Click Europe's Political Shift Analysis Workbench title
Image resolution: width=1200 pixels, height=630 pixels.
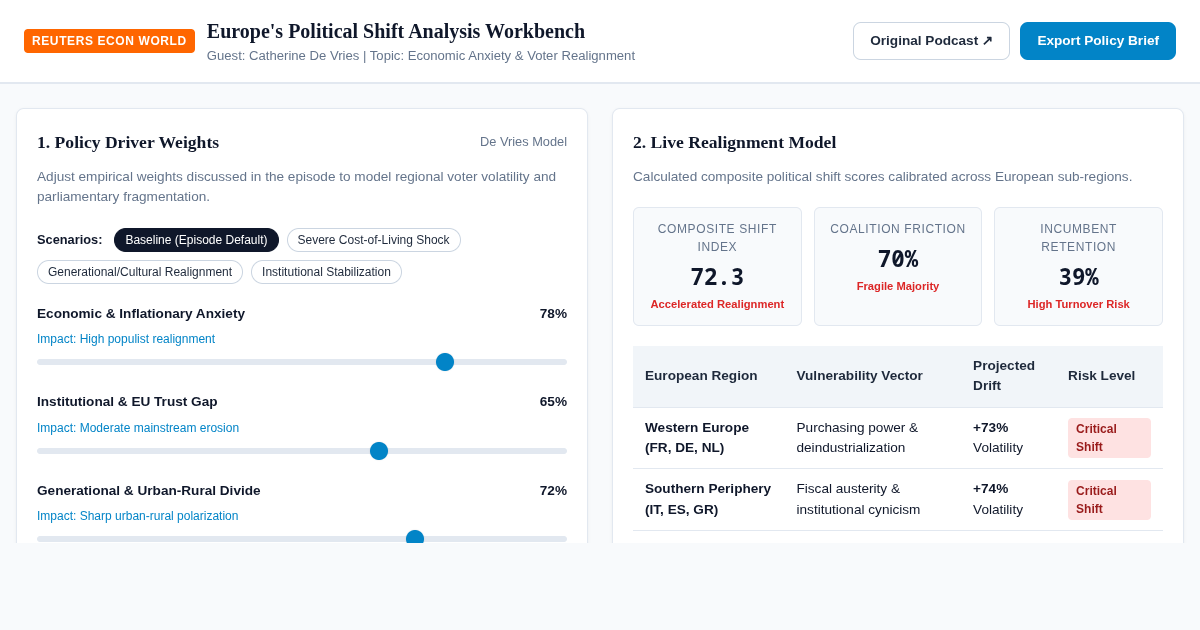(396, 31)
